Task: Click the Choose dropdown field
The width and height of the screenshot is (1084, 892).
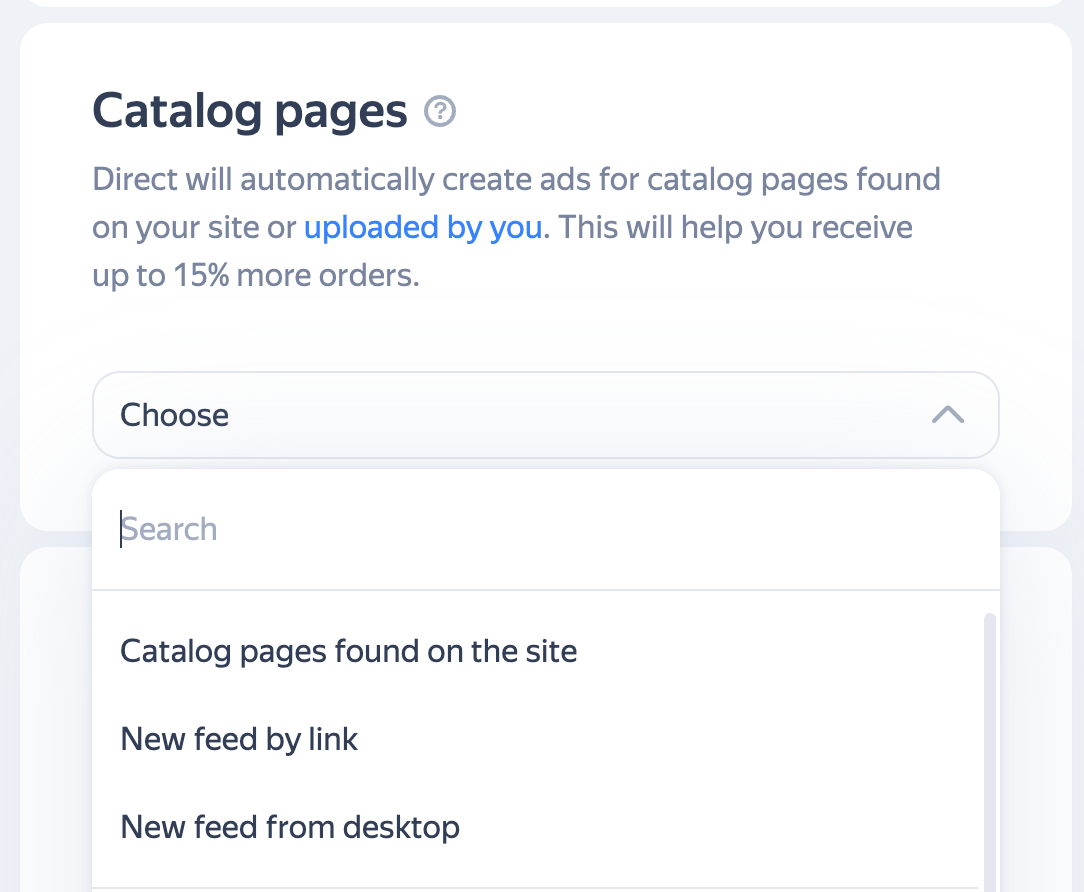Action: click(x=545, y=415)
